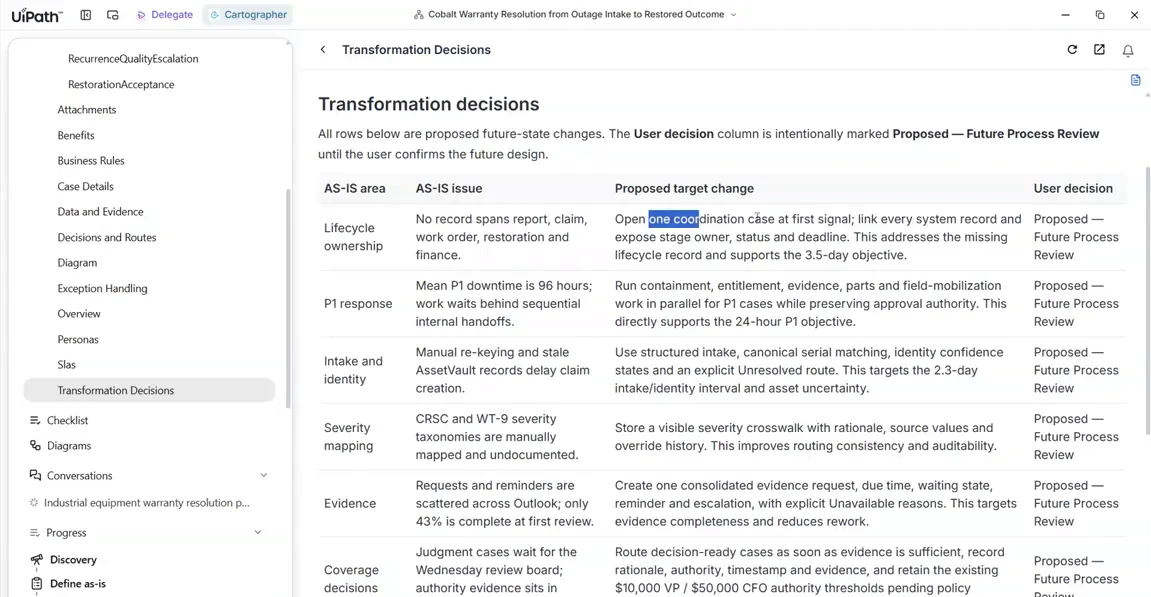Toggle the sidebar panel icon in title bar
Image resolution: width=1151 pixels, height=597 pixels.
[86, 15]
